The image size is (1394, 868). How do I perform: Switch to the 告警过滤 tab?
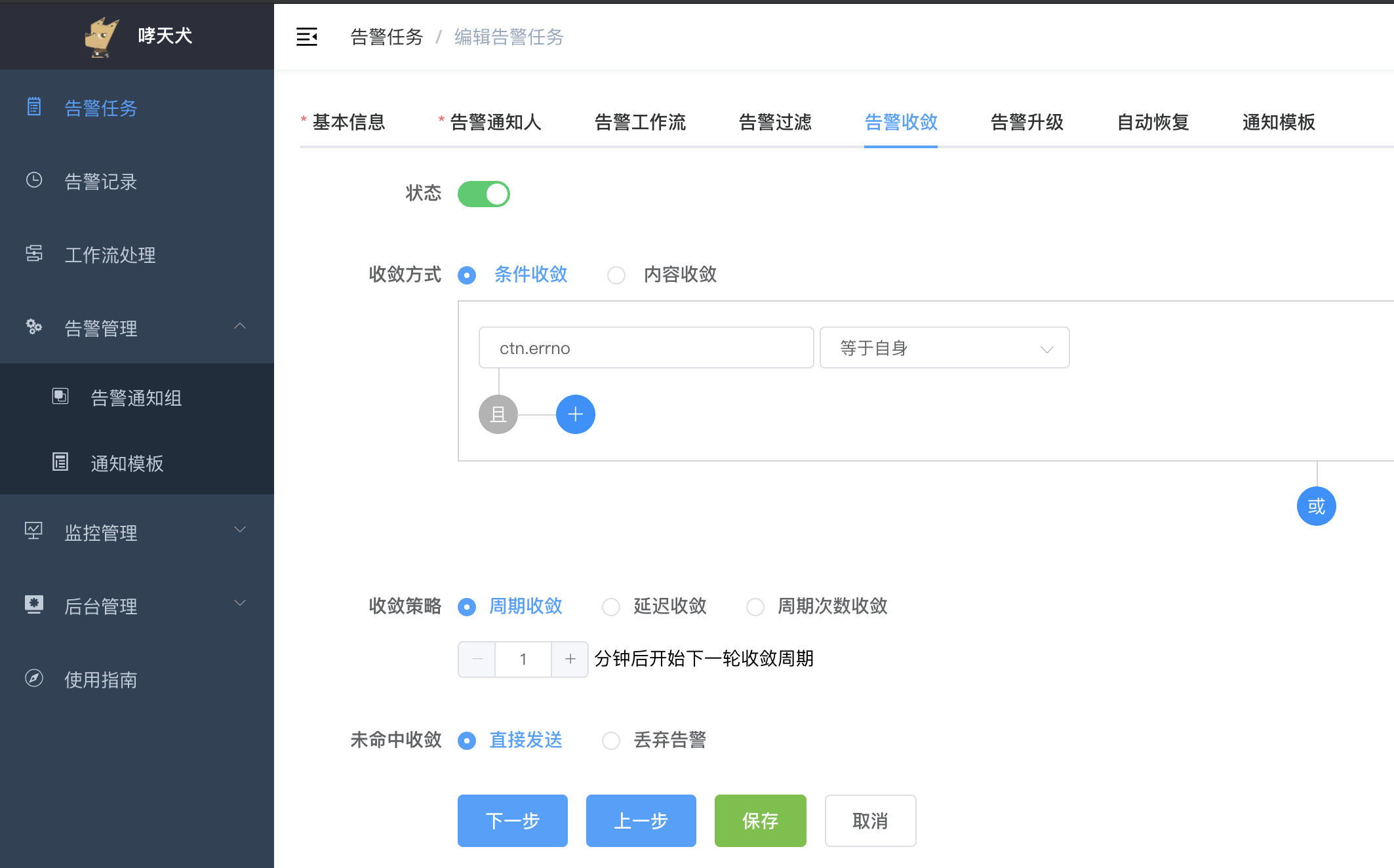pos(775,123)
